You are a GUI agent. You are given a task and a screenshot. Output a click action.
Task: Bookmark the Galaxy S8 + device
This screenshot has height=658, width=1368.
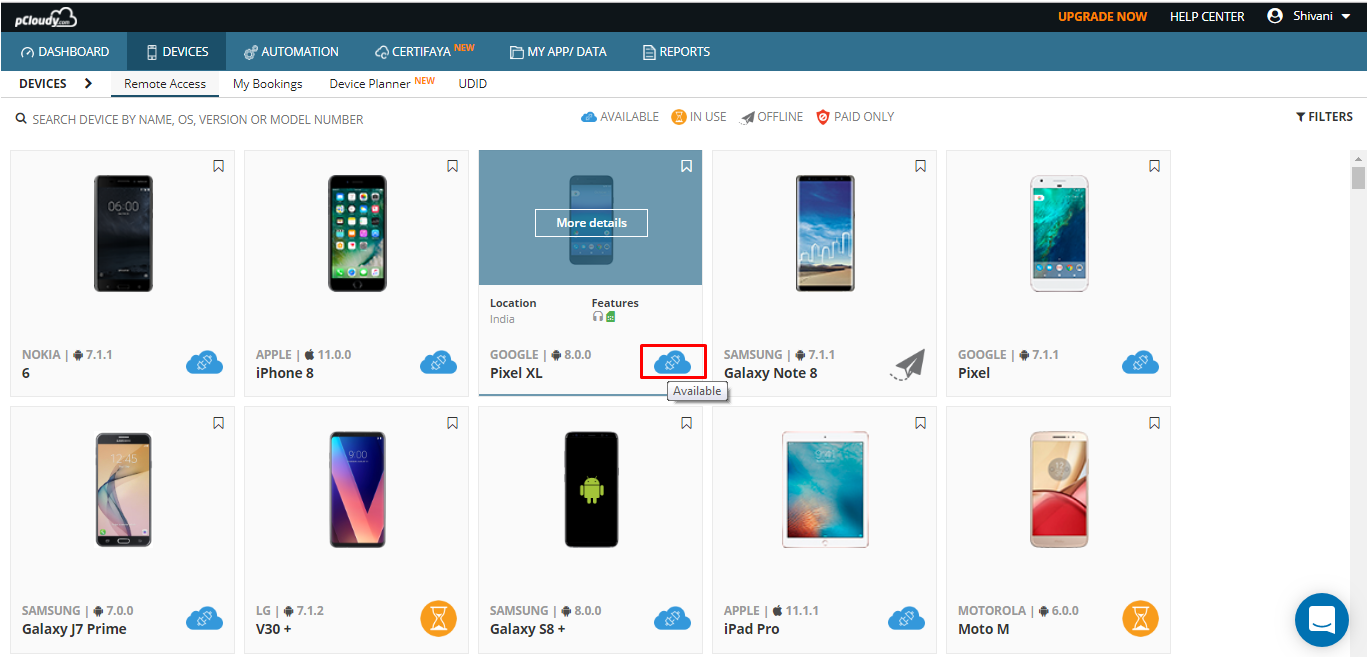687,423
